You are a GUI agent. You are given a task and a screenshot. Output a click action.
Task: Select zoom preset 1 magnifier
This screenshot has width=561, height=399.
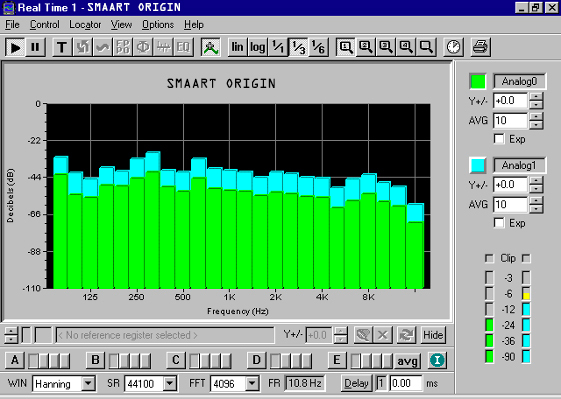pos(346,47)
